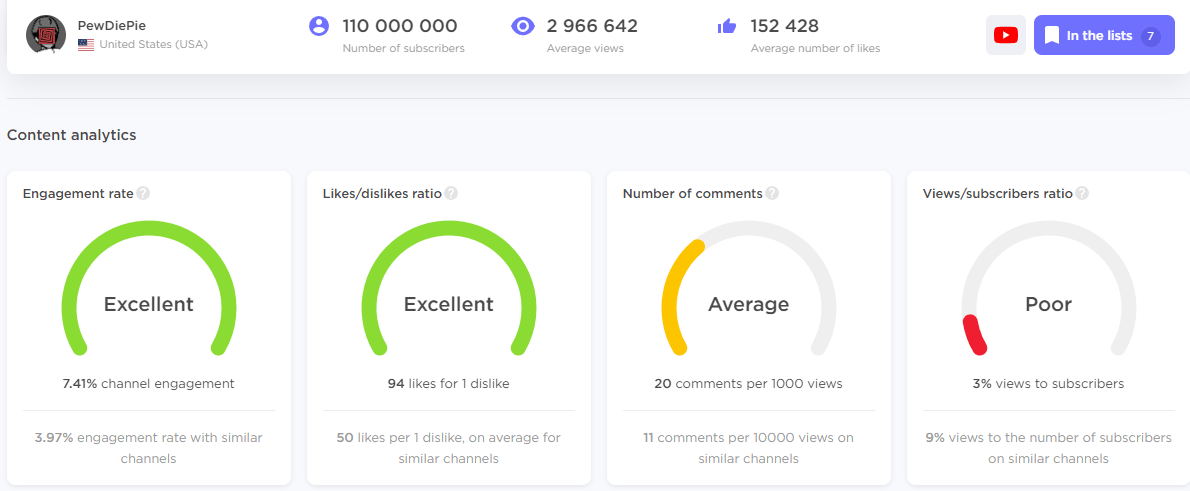Viewport: 1190px width, 491px height.
Task: Click the Engagement rate green gauge
Action: coord(149,288)
